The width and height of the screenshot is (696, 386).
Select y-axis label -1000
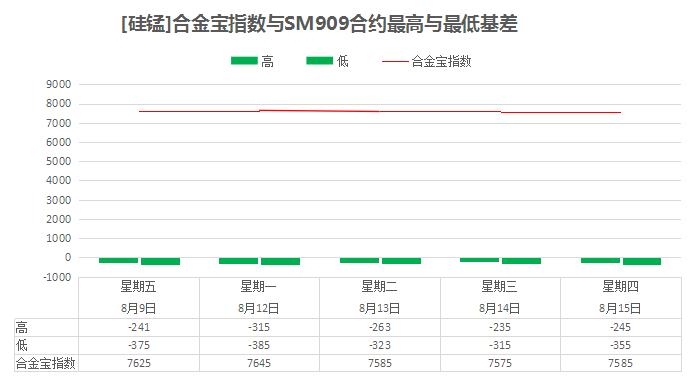click(x=57, y=277)
